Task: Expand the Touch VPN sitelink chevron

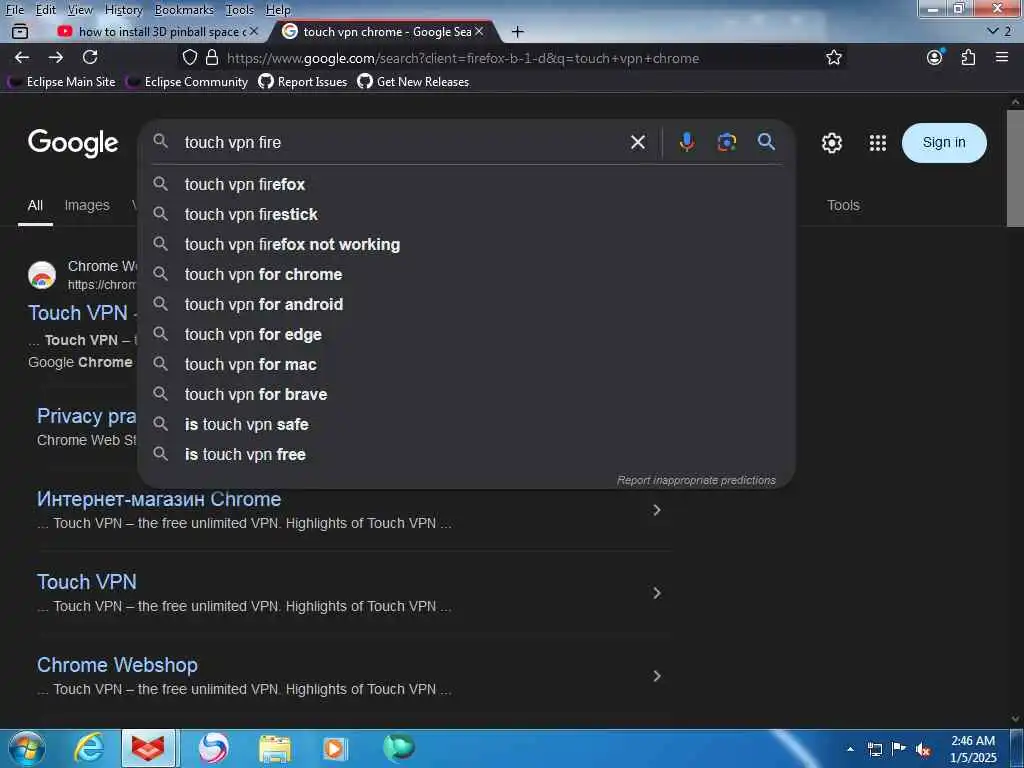Action: (657, 593)
